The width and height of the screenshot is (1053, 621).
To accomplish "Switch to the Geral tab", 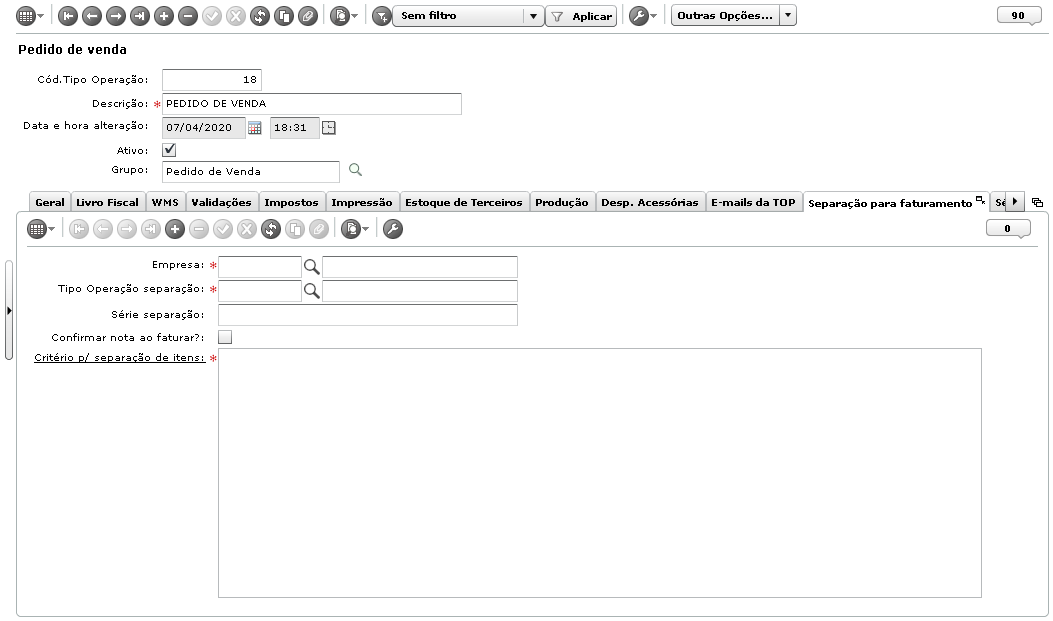I will pos(50,202).
